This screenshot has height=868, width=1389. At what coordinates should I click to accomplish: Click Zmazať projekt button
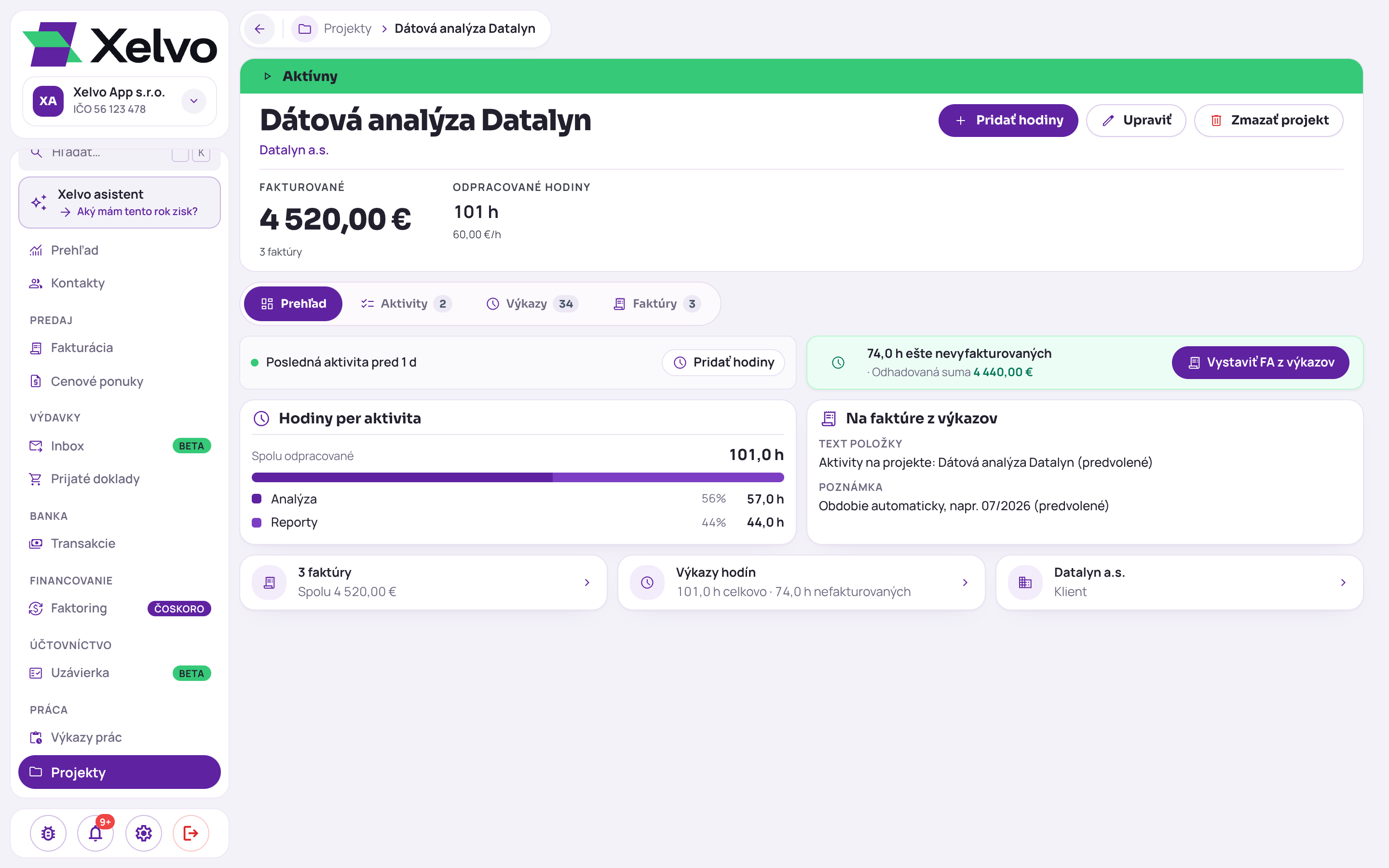click(1268, 121)
